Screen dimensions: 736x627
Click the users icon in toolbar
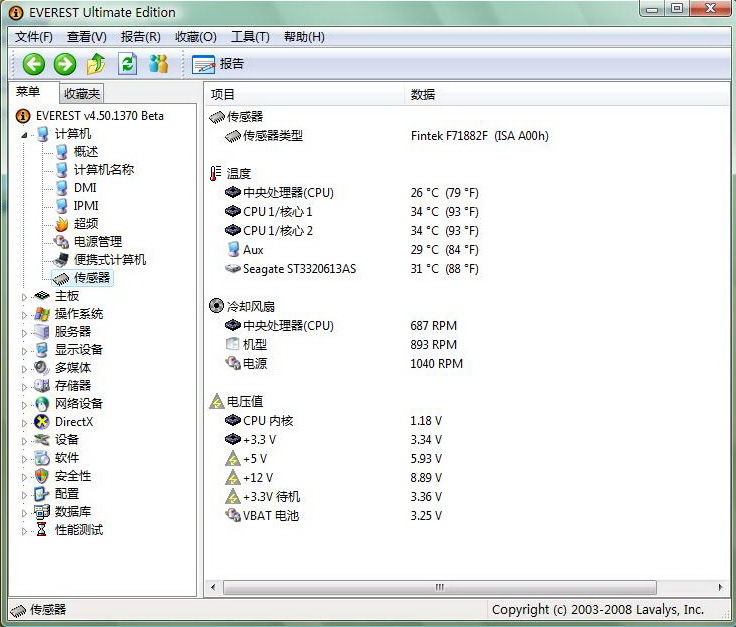tap(158, 64)
